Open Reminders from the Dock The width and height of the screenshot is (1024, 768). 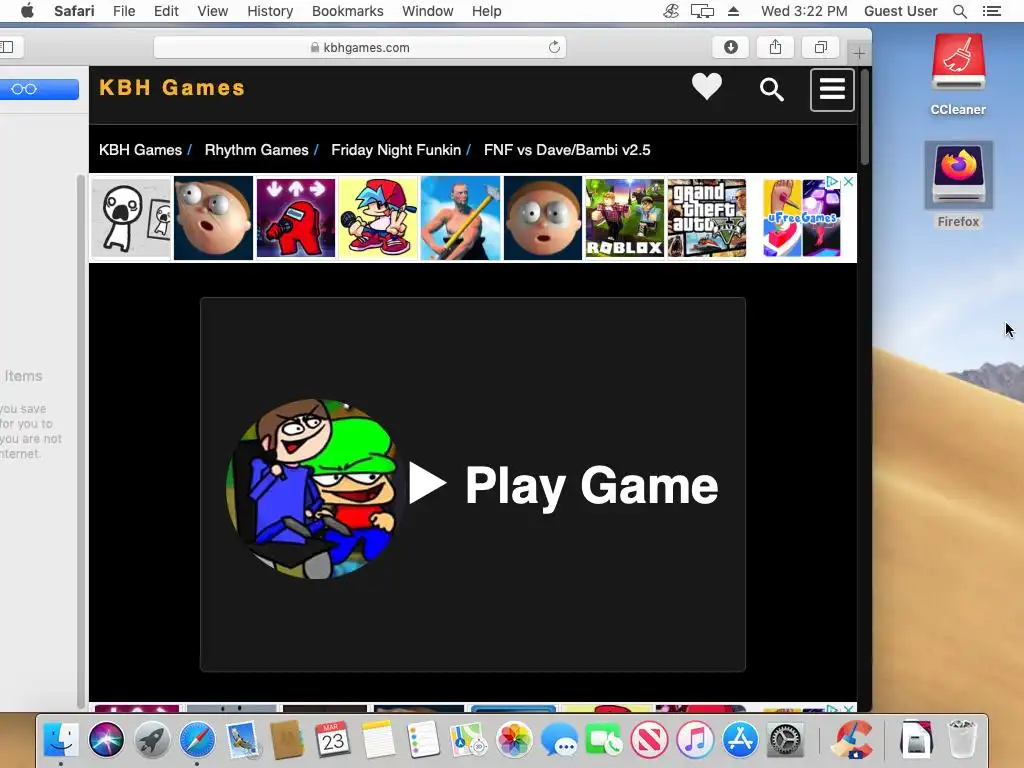click(423, 740)
